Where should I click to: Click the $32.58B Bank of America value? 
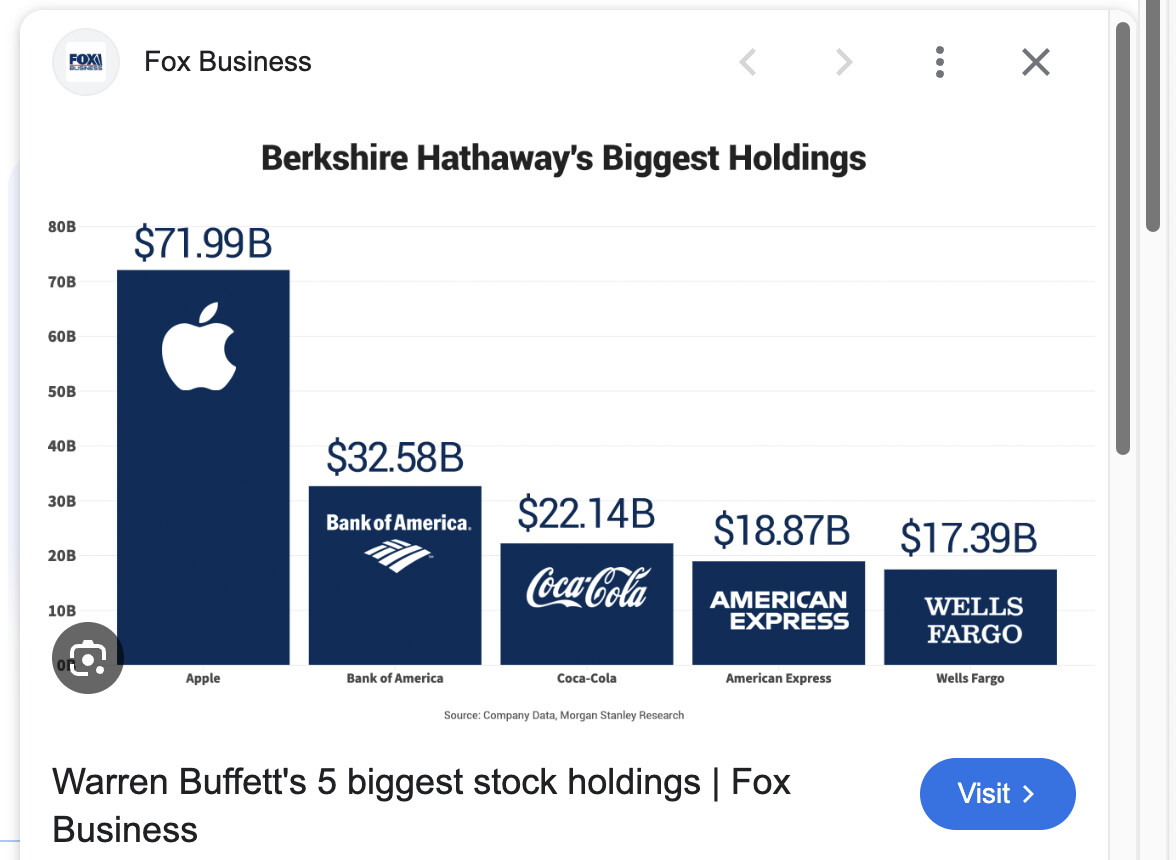point(396,458)
